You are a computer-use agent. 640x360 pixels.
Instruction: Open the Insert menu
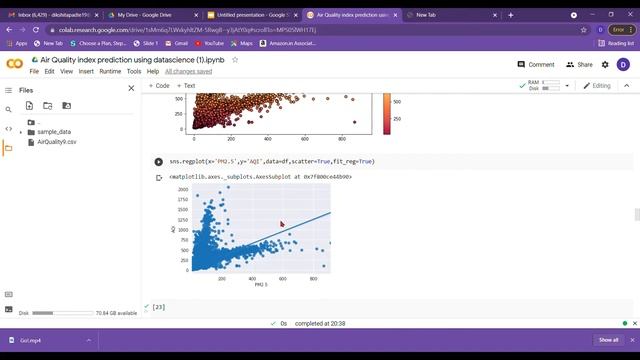(x=86, y=71)
